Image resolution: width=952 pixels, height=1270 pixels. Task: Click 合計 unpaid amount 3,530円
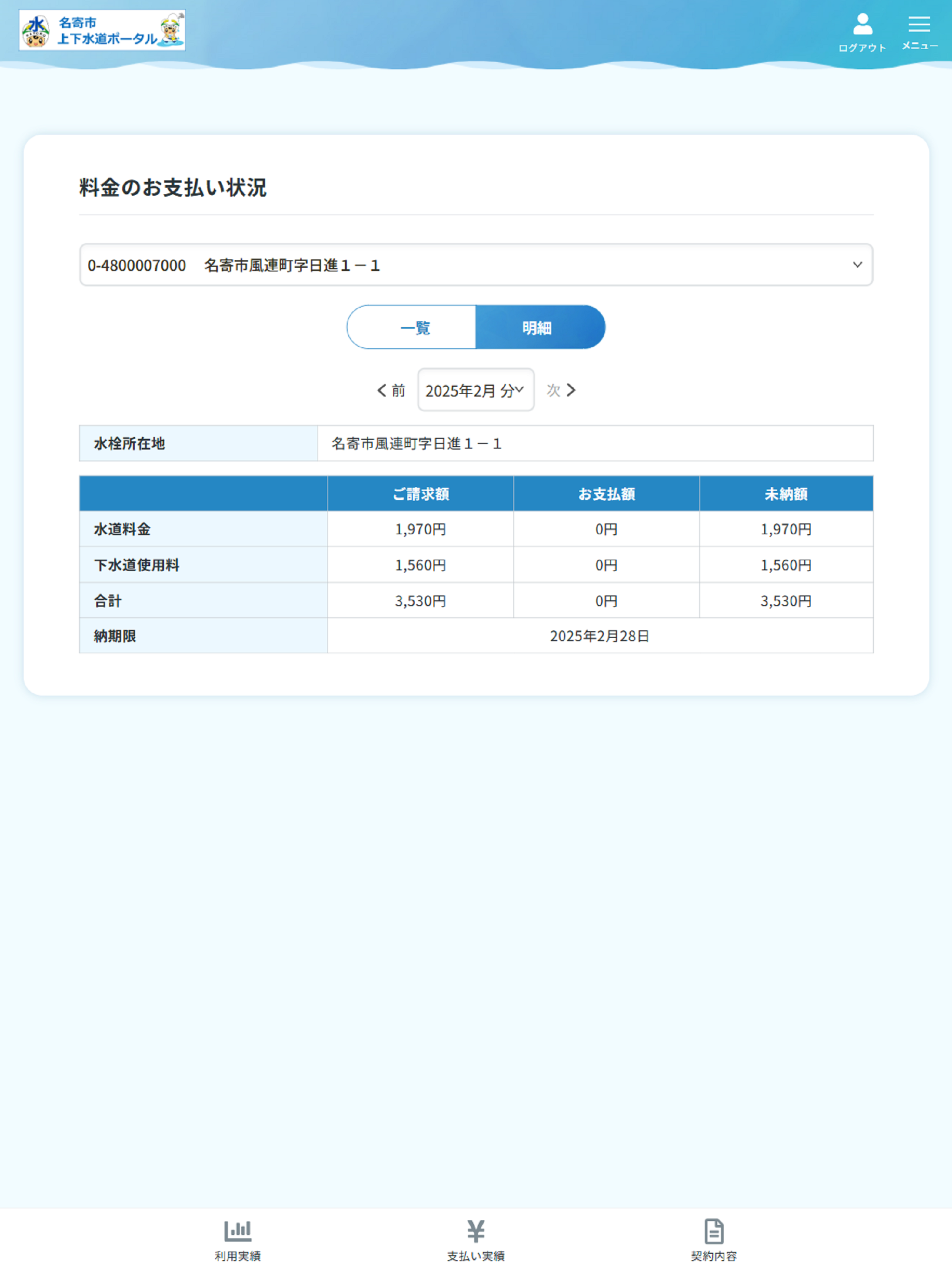tap(786, 601)
